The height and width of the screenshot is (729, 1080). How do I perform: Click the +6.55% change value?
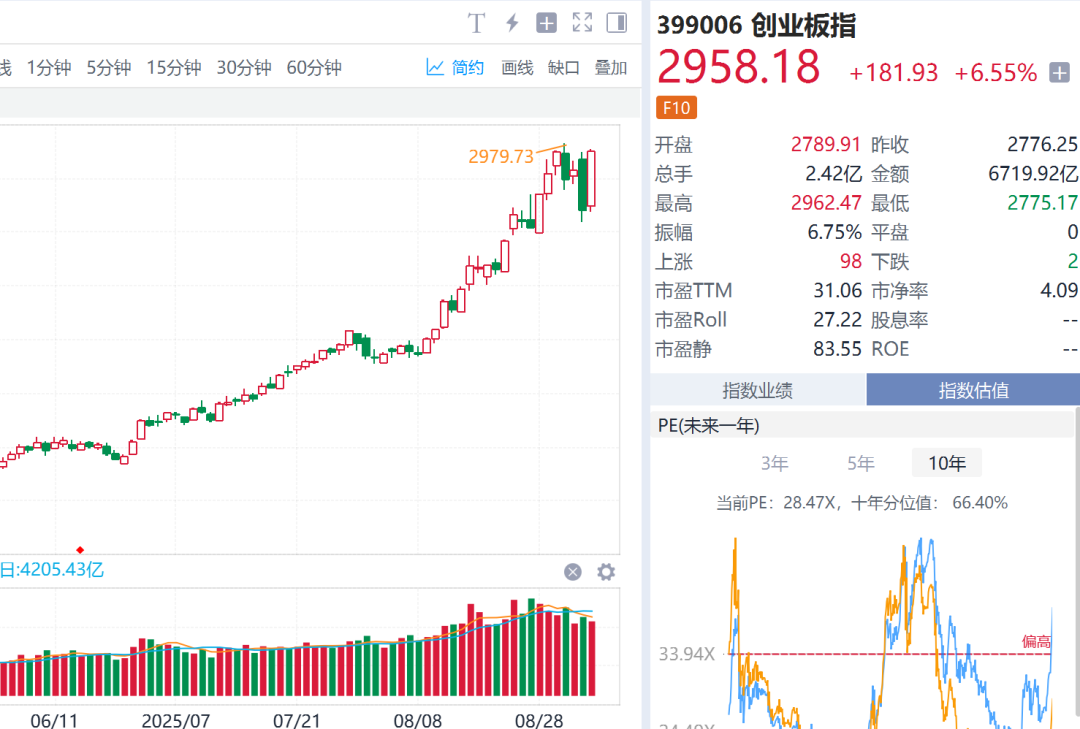coord(995,72)
